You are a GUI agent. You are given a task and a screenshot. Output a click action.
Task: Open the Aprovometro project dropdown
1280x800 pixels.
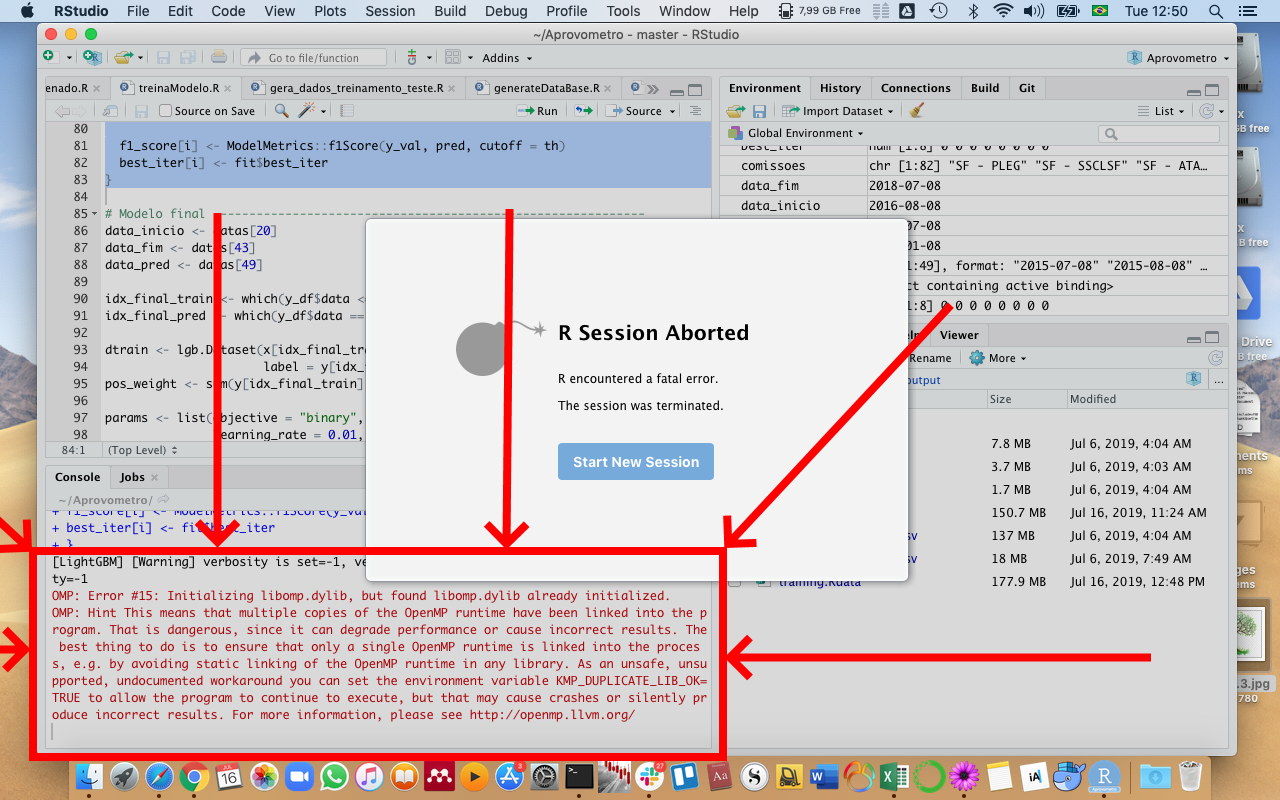click(1178, 57)
